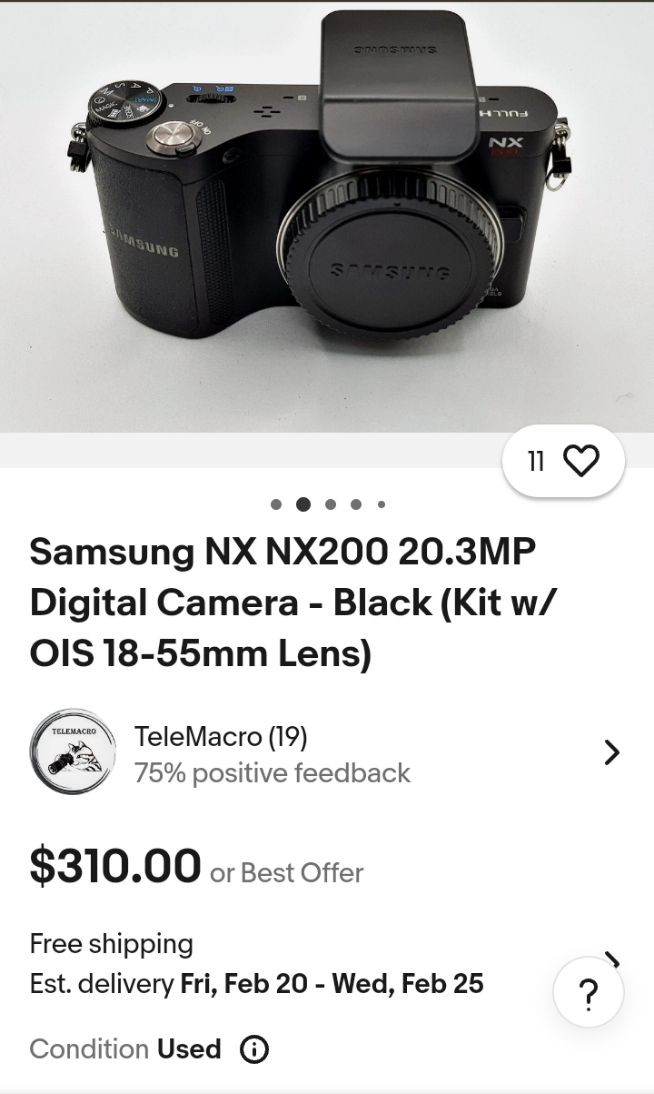Tap the Free shipping label
The image size is (654, 1094).
pyautogui.click(x=111, y=943)
